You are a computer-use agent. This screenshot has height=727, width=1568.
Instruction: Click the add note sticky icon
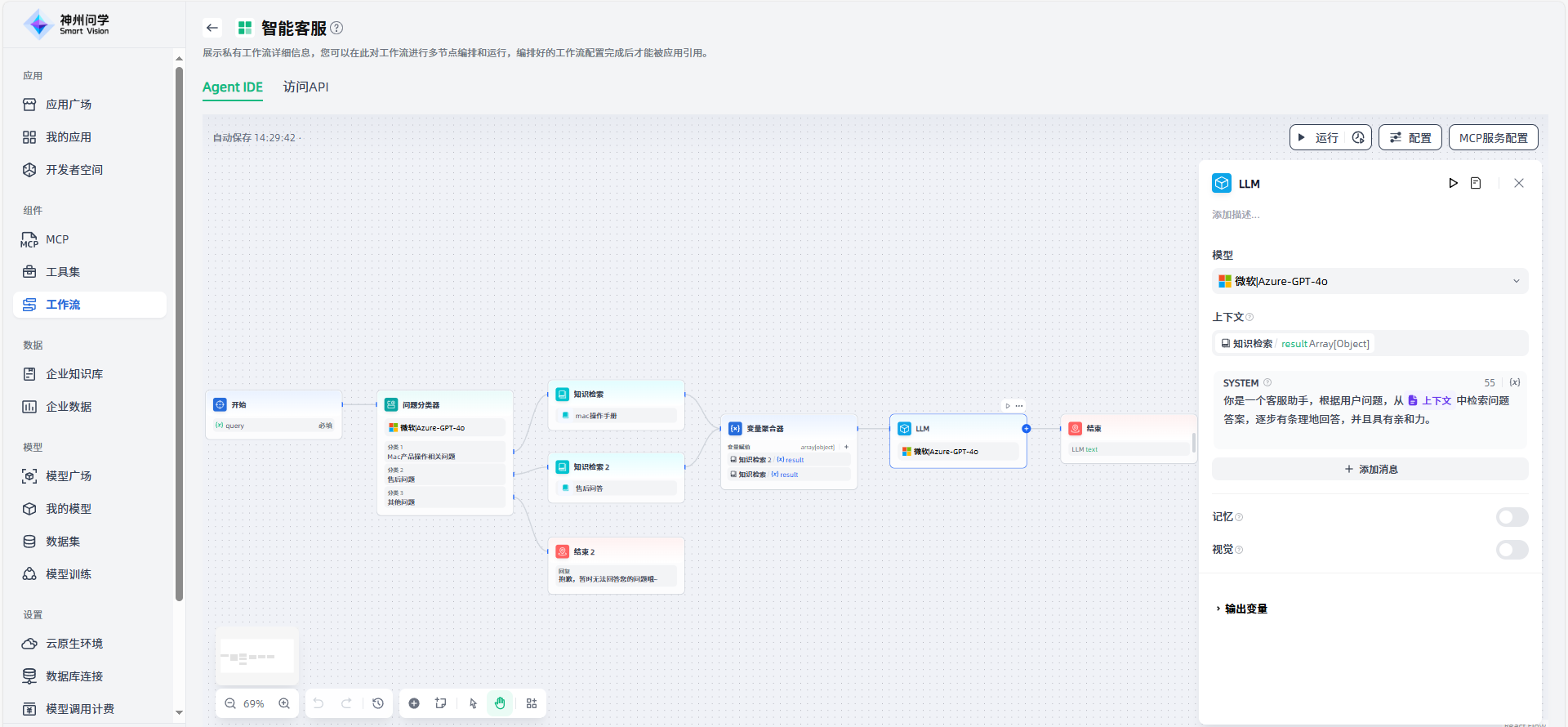(x=441, y=703)
